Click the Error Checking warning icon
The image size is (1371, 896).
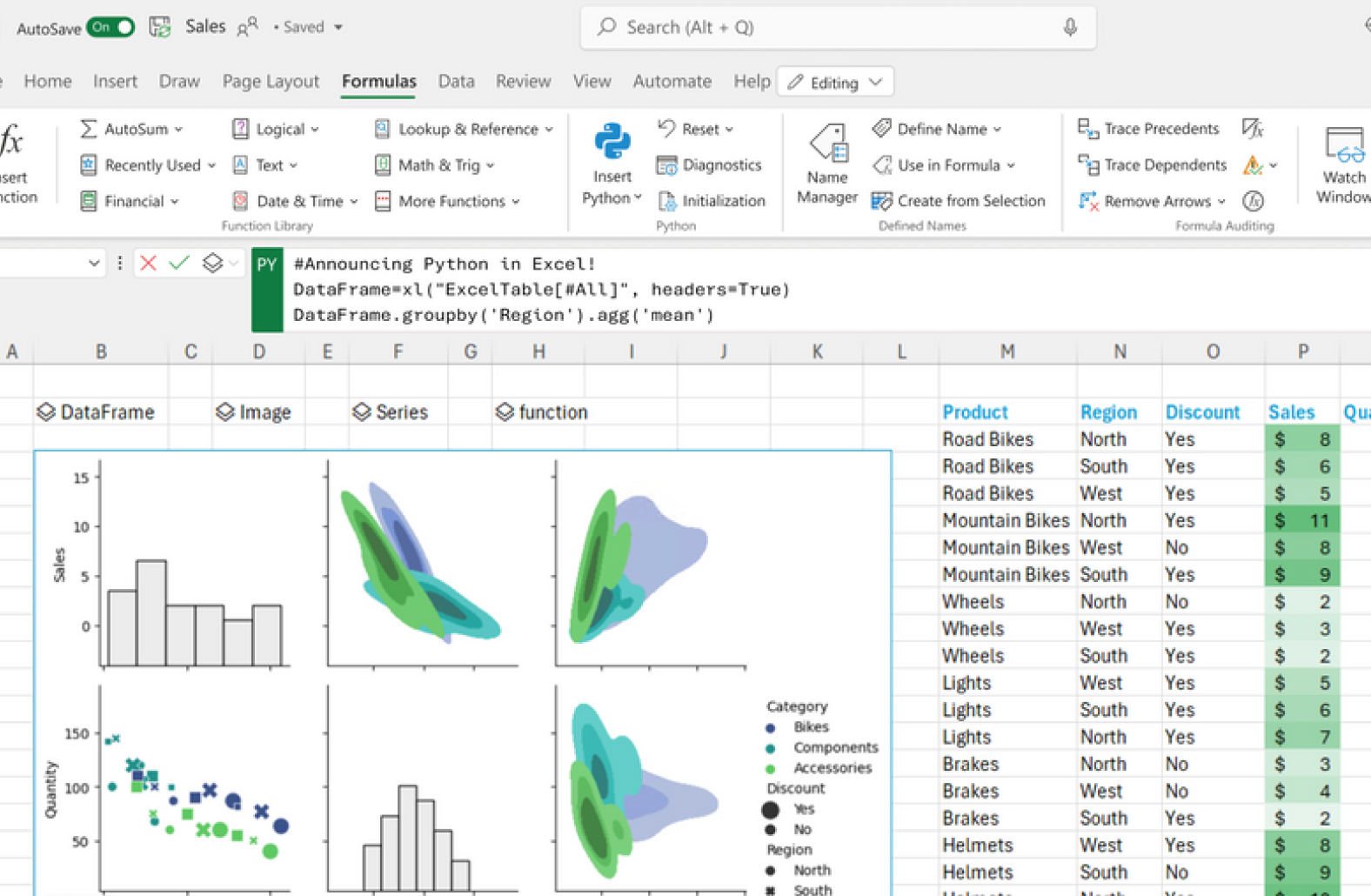tap(1253, 164)
